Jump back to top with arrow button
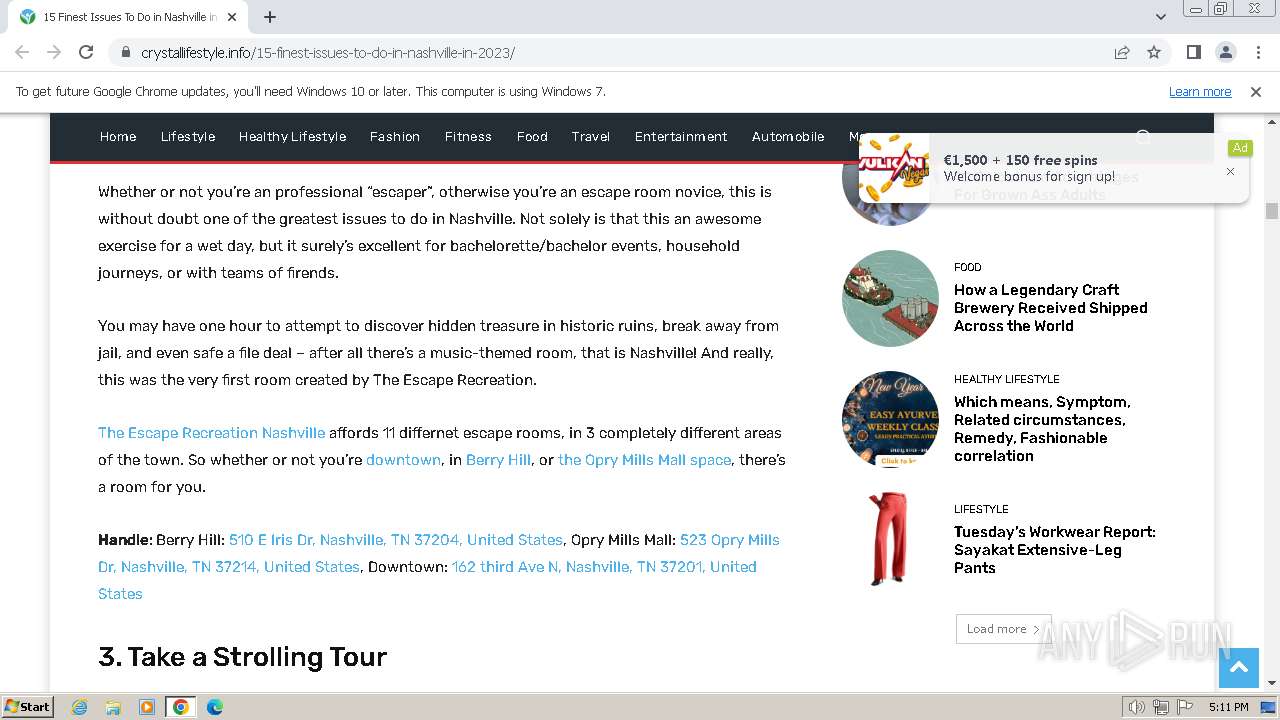The width and height of the screenshot is (1280, 720). coord(1238,668)
